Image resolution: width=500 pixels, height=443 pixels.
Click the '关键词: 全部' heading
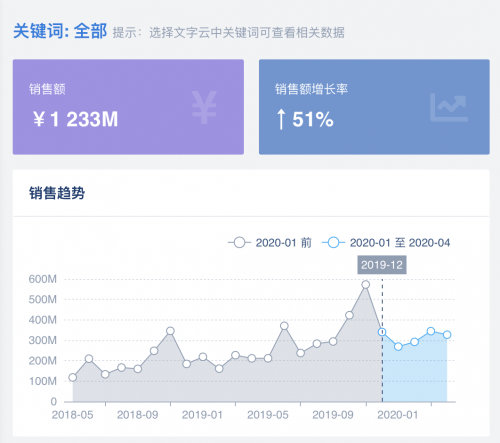[x=60, y=32]
